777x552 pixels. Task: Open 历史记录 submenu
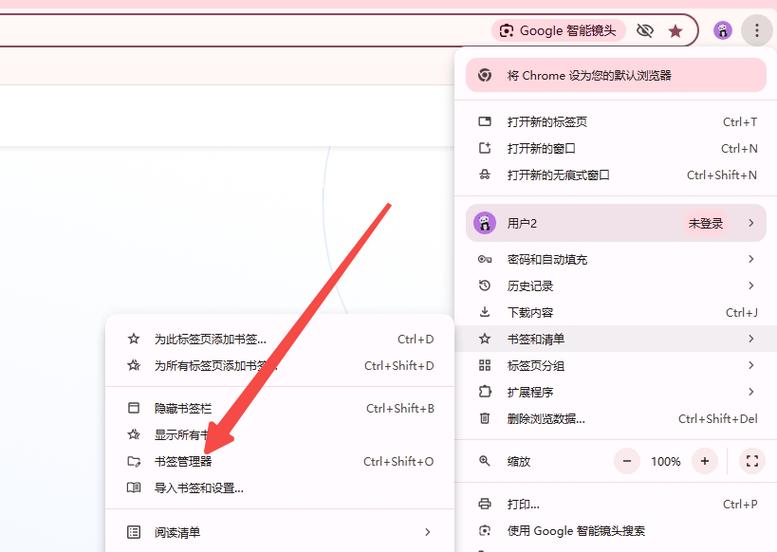click(x=616, y=286)
